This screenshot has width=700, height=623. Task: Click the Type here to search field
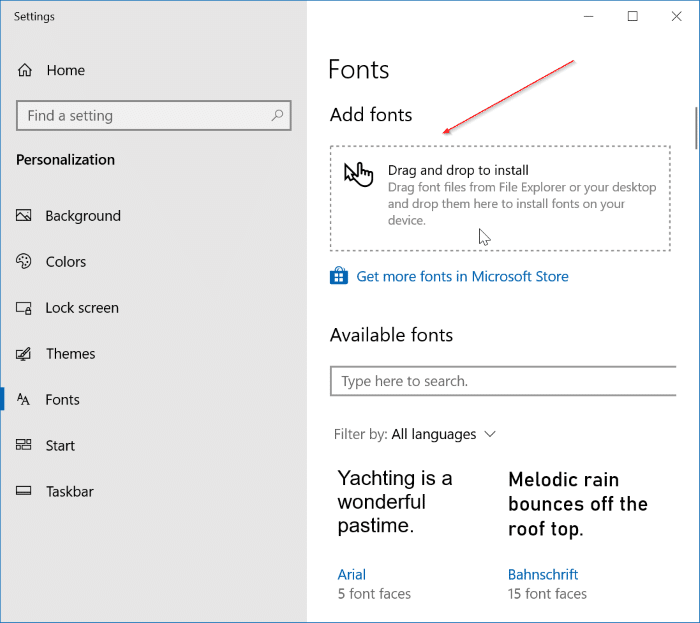tap(500, 381)
